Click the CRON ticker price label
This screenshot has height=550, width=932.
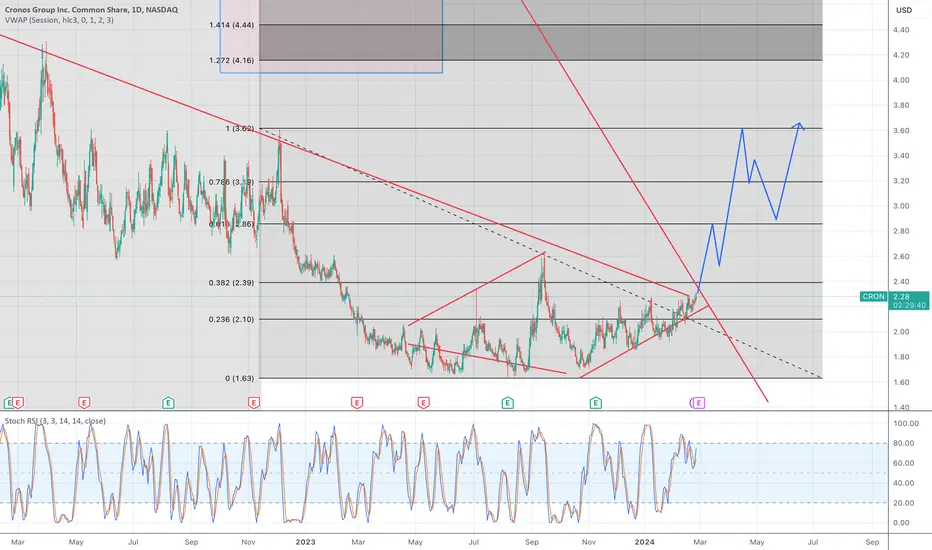873,296
